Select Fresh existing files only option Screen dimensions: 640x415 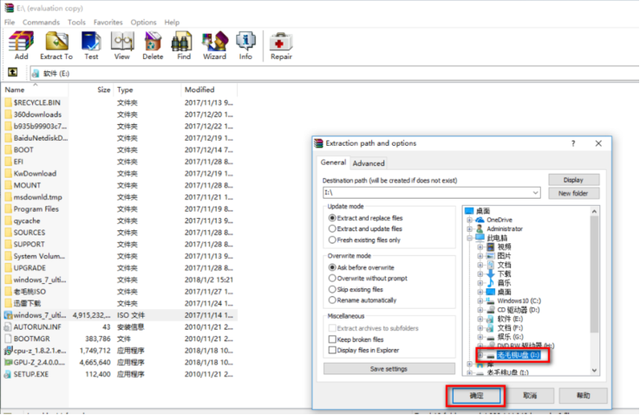pyautogui.click(x=332, y=240)
